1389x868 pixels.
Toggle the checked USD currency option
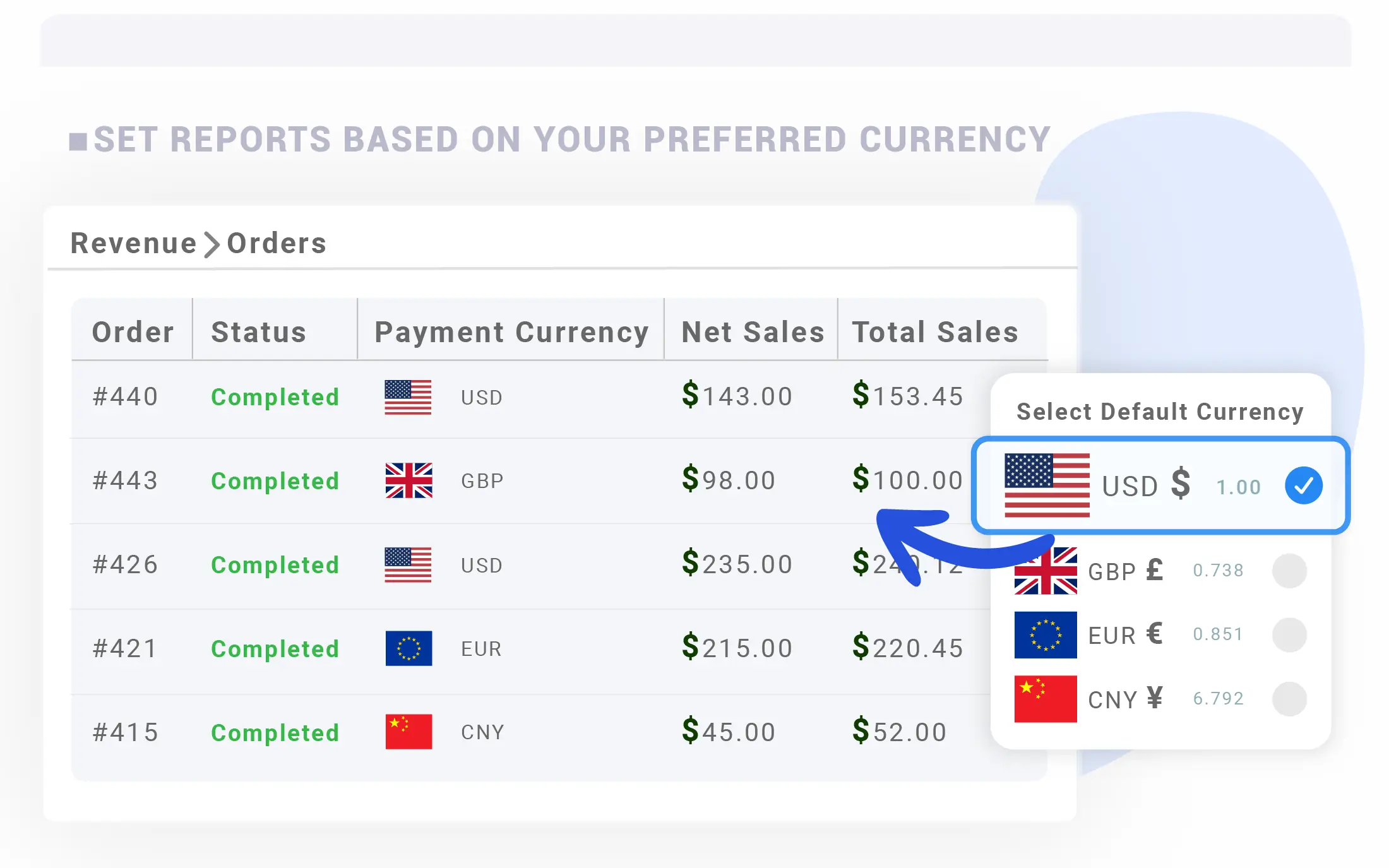click(x=1304, y=485)
